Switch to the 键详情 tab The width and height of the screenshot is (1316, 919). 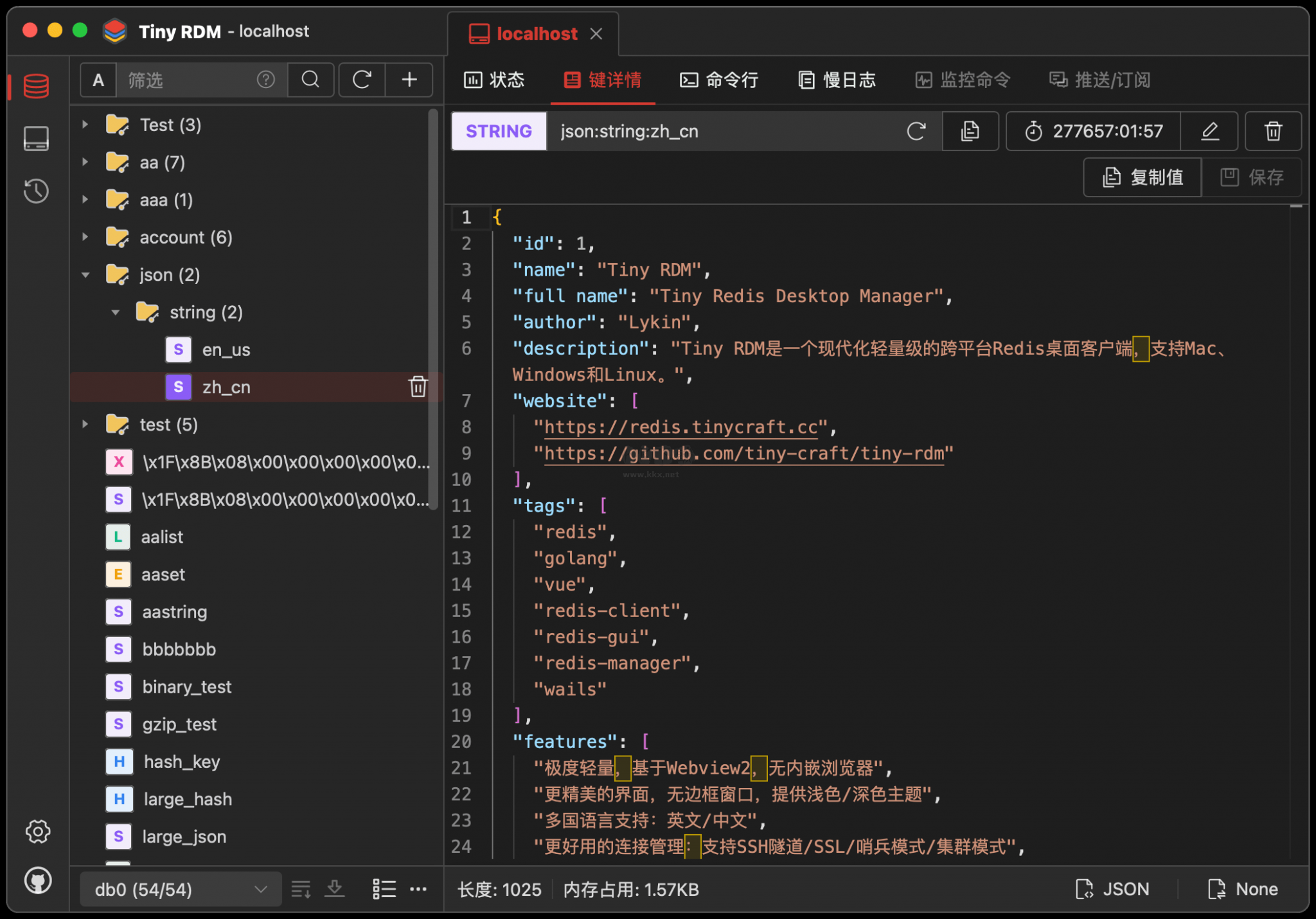(x=603, y=80)
